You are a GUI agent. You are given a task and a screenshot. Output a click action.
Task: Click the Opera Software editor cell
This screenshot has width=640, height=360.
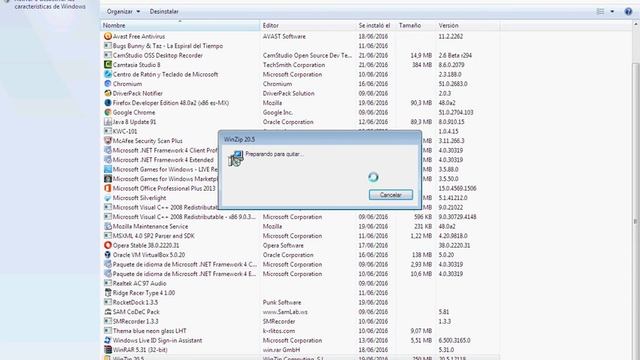[x=283, y=245]
